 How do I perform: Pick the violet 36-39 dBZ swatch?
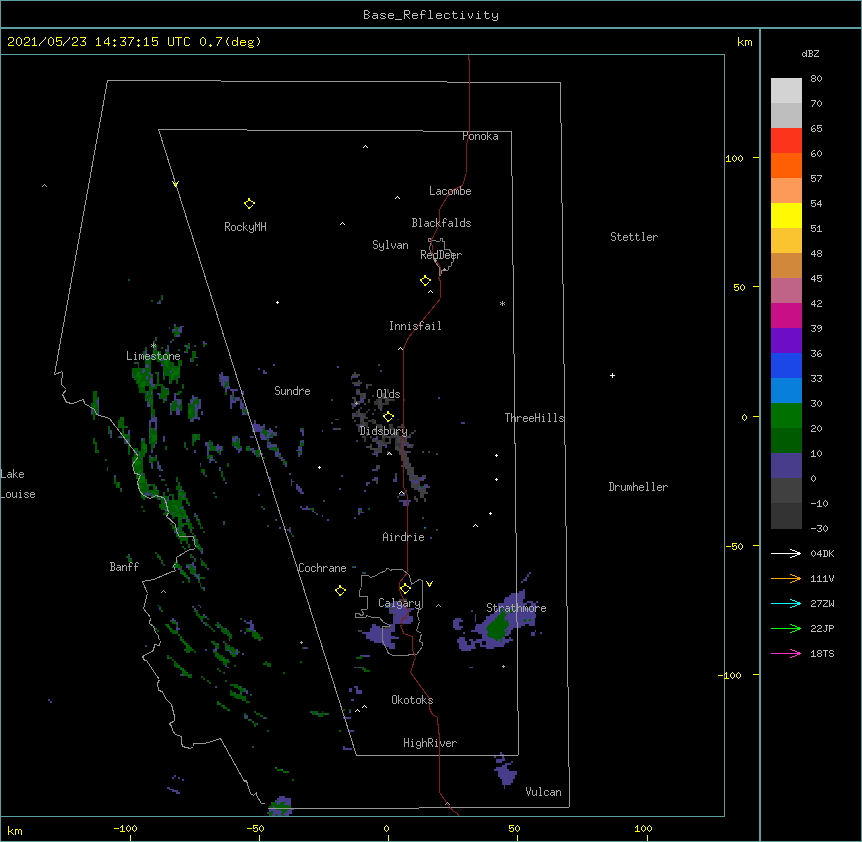(x=786, y=341)
